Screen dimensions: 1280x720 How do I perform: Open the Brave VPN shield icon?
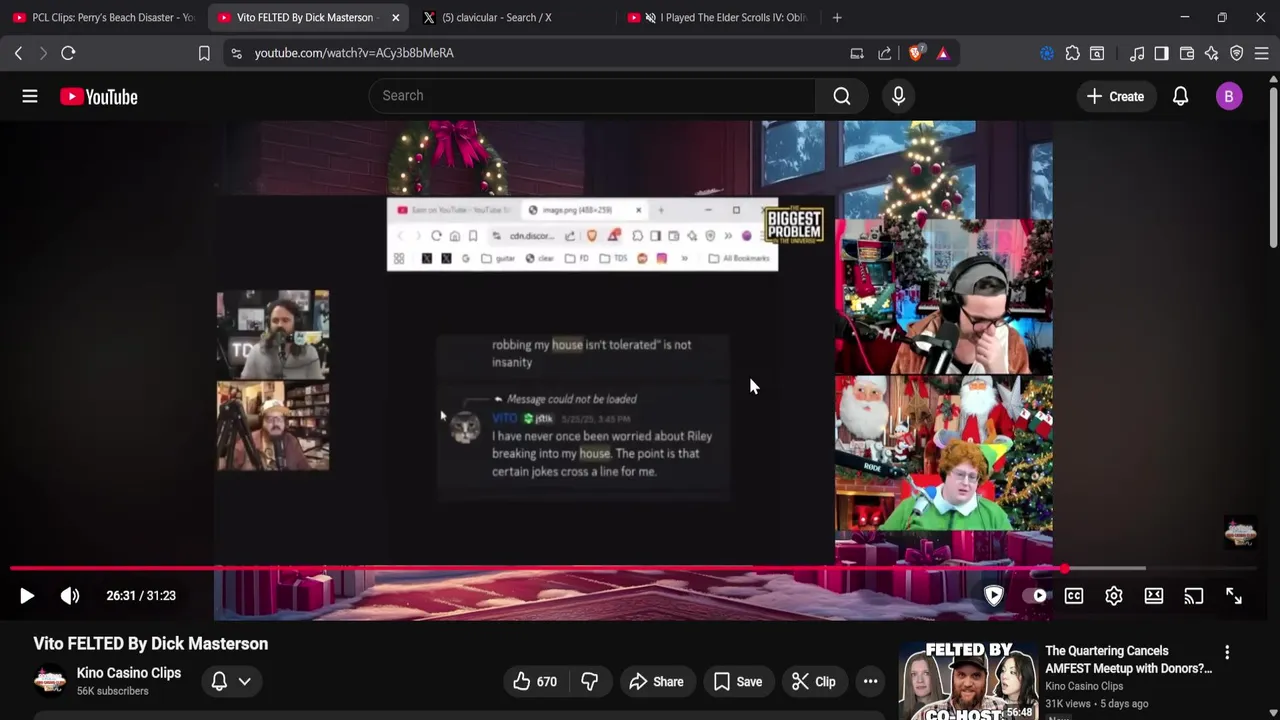[1237, 53]
